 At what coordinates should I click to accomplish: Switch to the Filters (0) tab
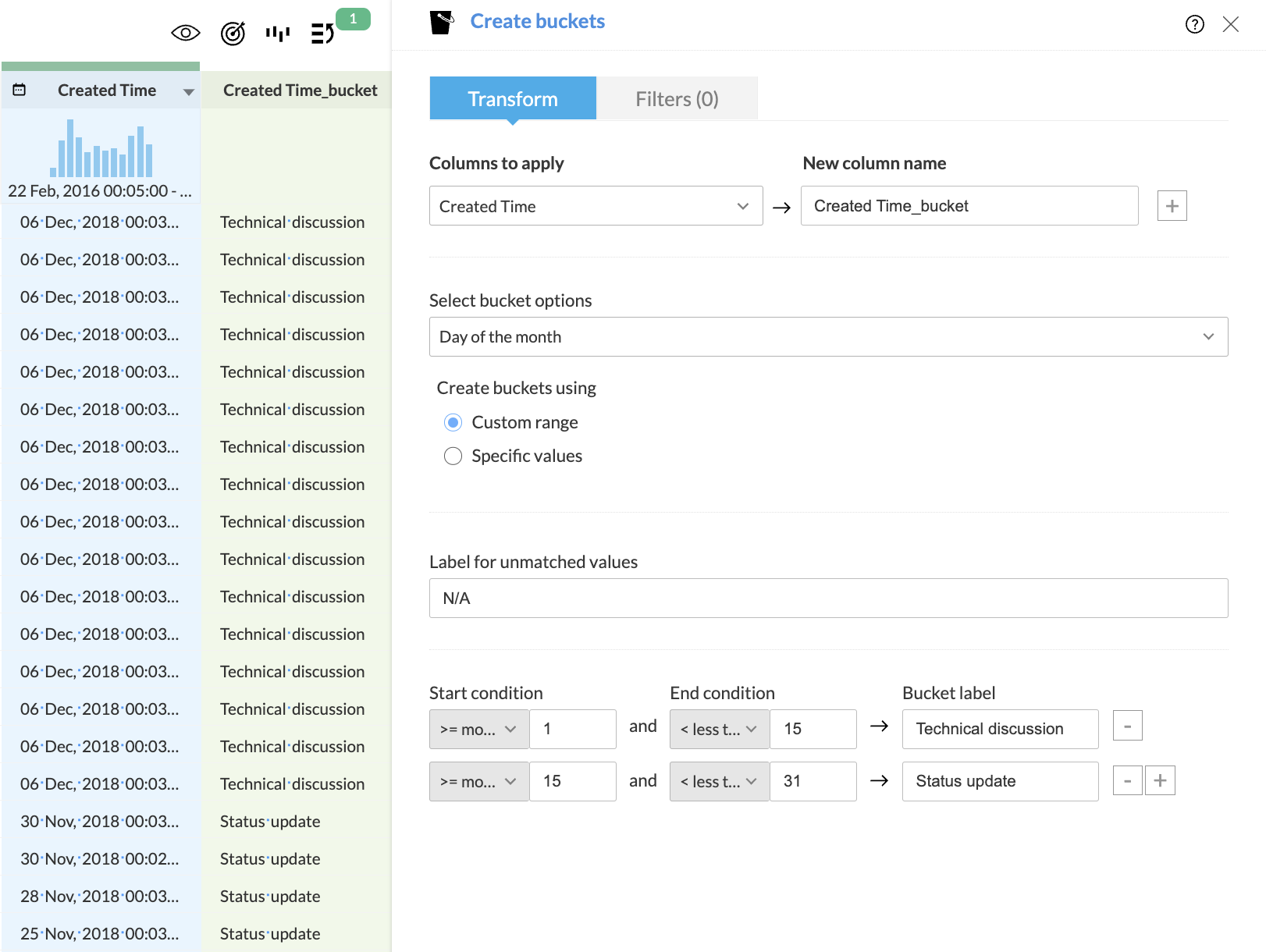coord(677,99)
